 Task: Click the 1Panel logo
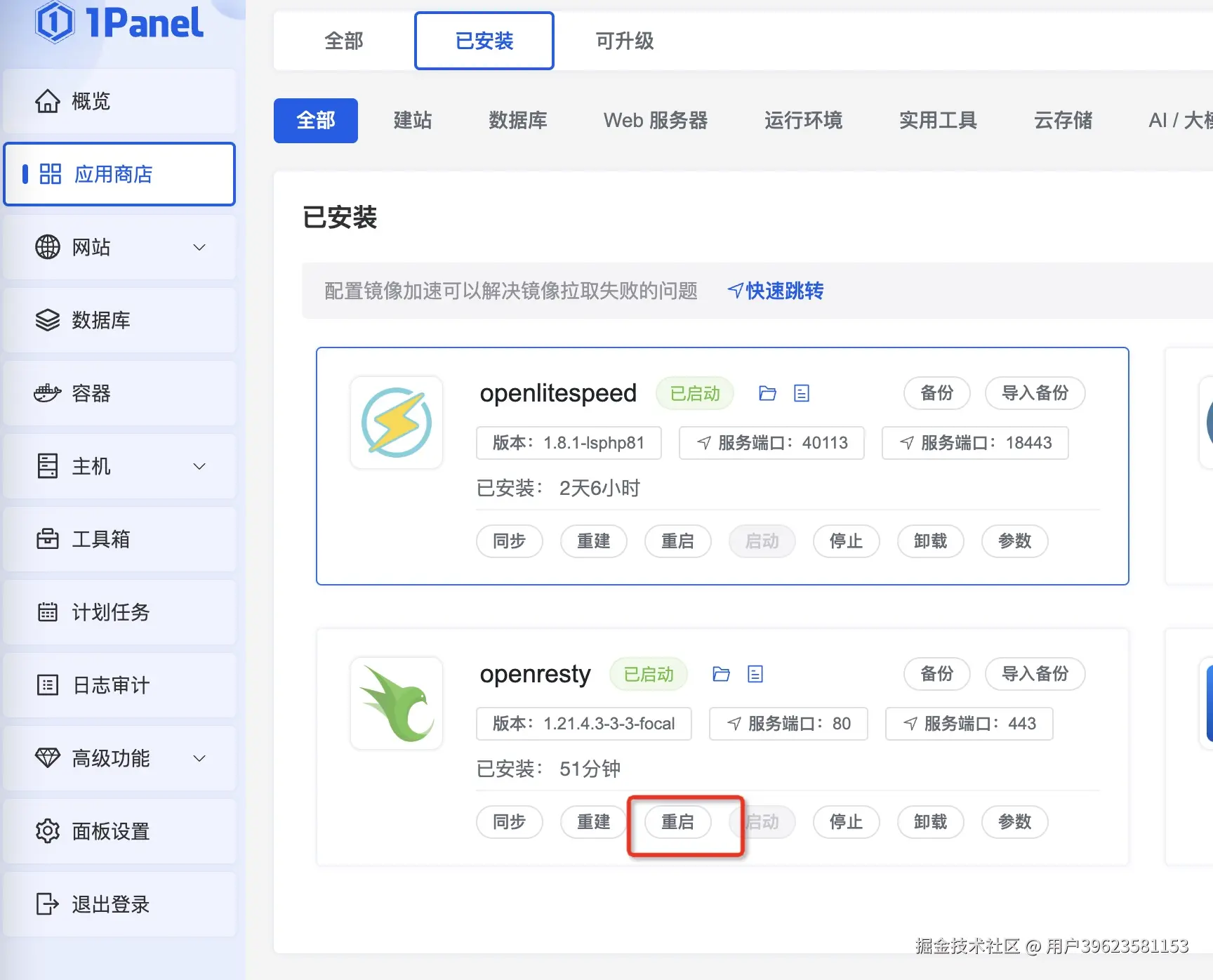pos(119,22)
